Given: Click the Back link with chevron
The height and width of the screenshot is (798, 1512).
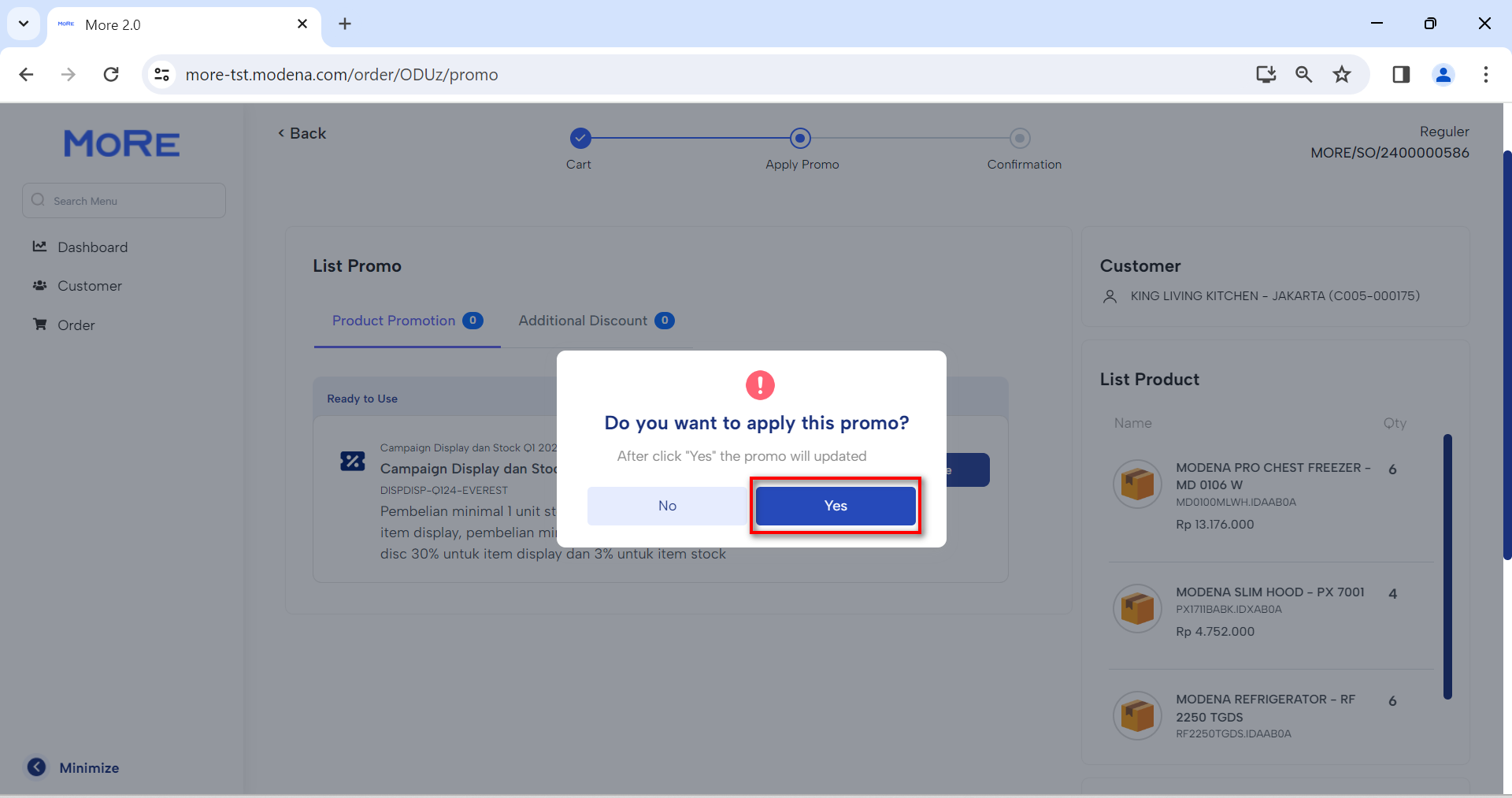Looking at the screenshot, I should click(302, 134).
